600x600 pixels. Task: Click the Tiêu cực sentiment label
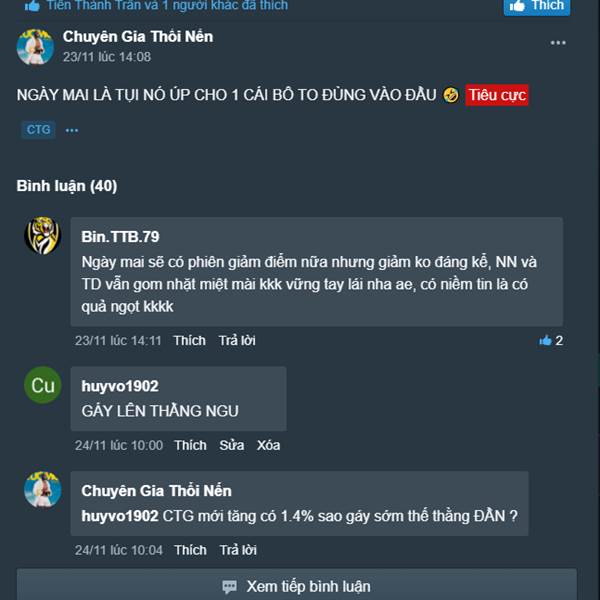point(497,95)
